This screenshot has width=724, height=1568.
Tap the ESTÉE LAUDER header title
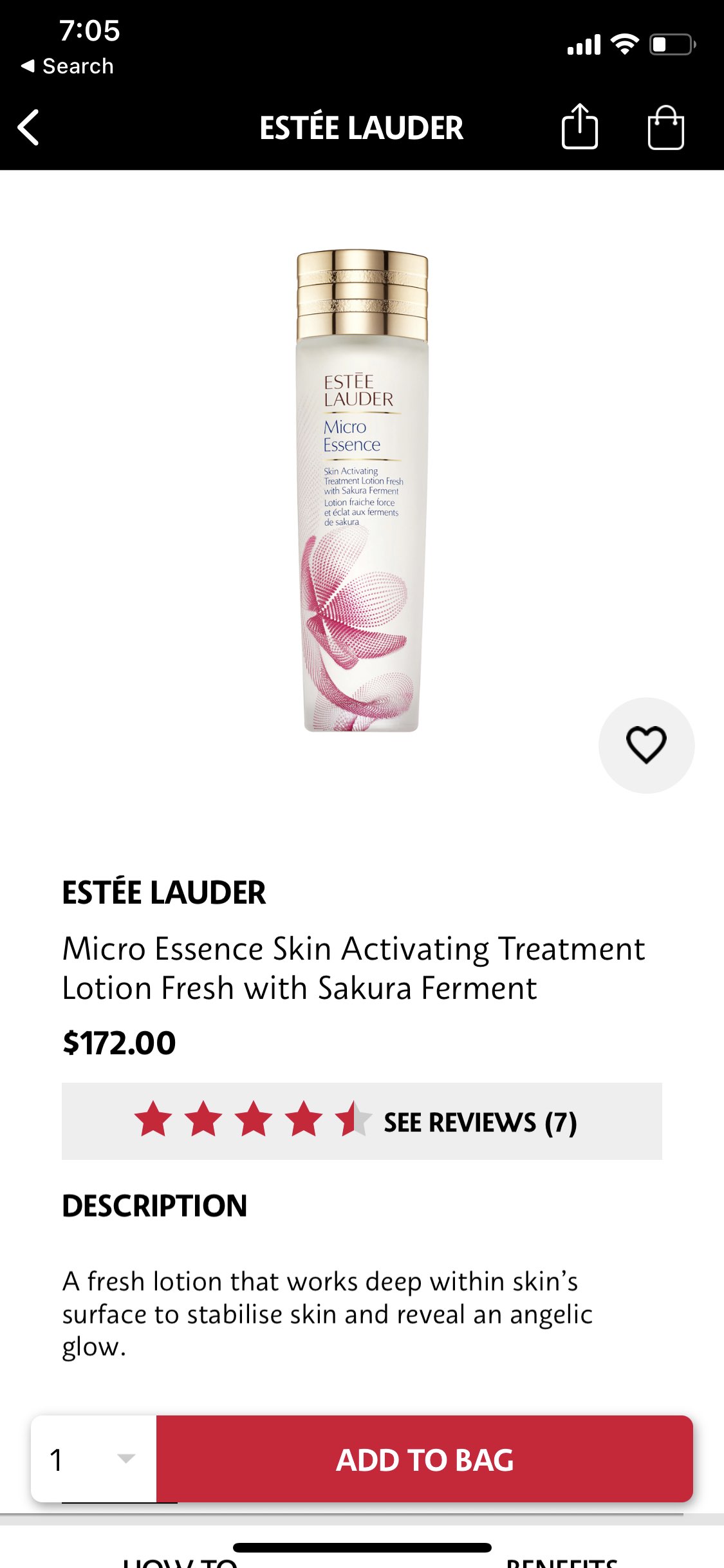[361, 127]
